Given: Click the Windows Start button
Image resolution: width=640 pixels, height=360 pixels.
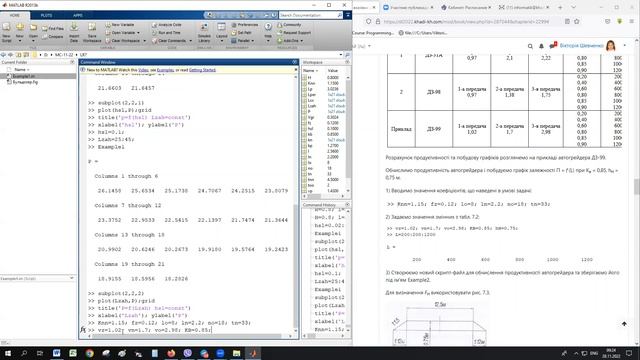Looking at the screenshot, I should tap(7, 353).
